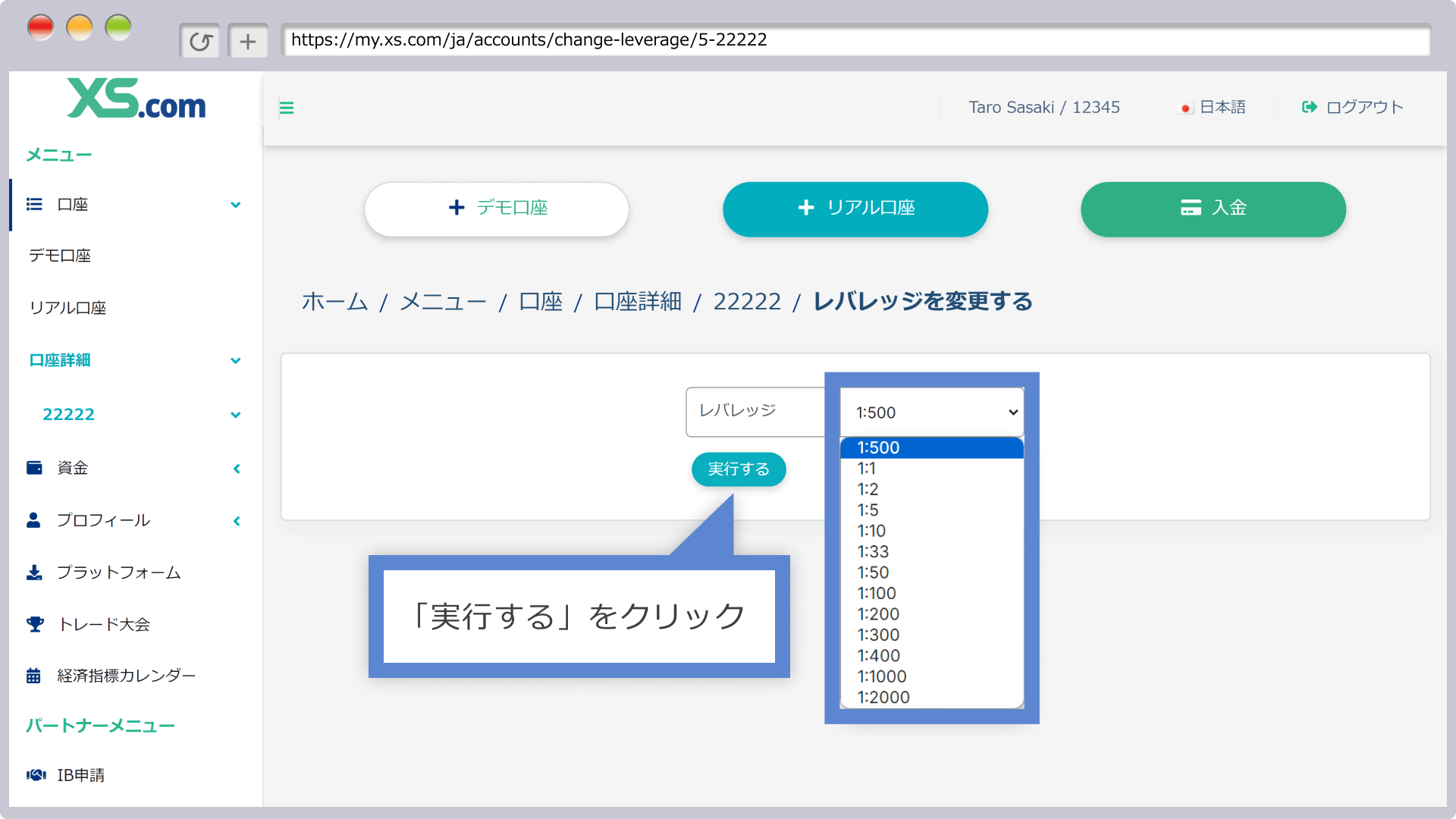Click the download icon beside プラットフォーム
The width and height of the screenshot is (1456, 819).
(34, 573)
